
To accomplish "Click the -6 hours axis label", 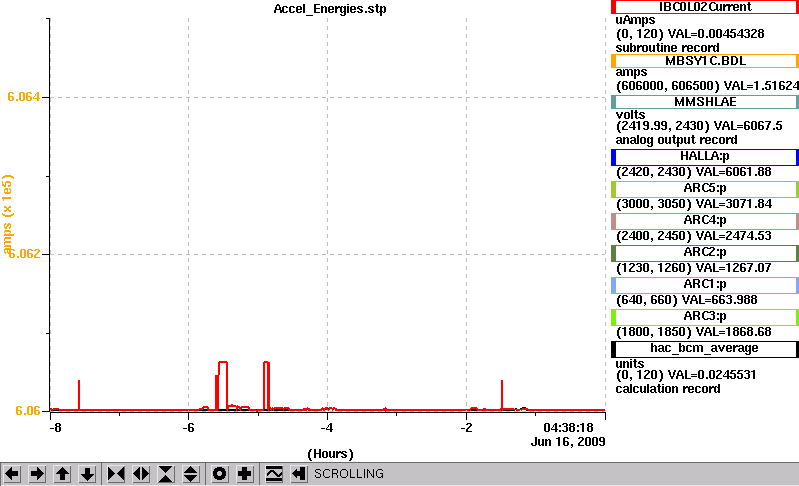I will click(188, 428).
